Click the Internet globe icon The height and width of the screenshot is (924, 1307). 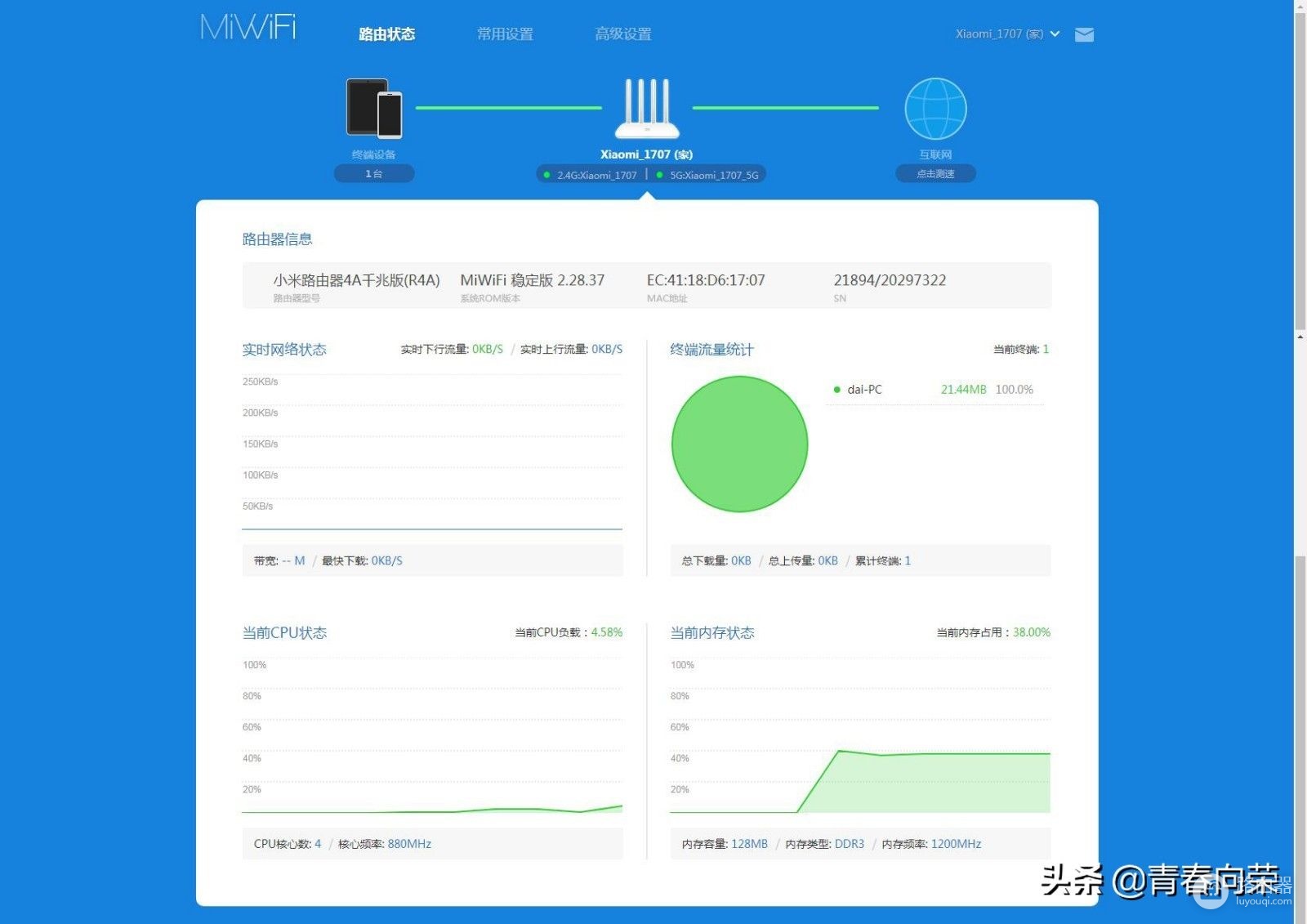coord(935,109)
